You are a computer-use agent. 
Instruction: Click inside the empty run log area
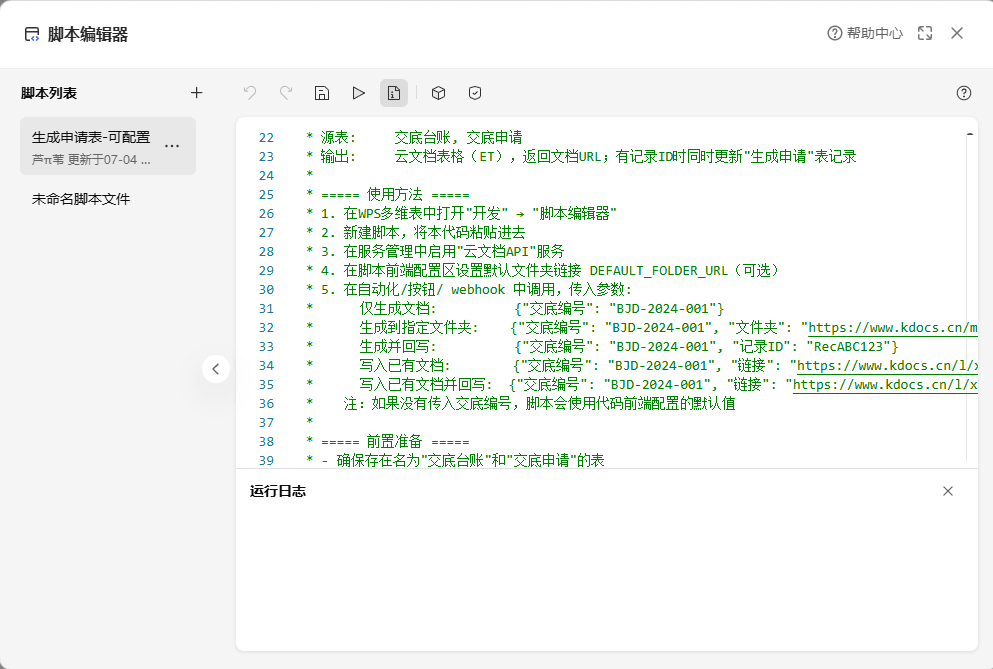[607, 577]
